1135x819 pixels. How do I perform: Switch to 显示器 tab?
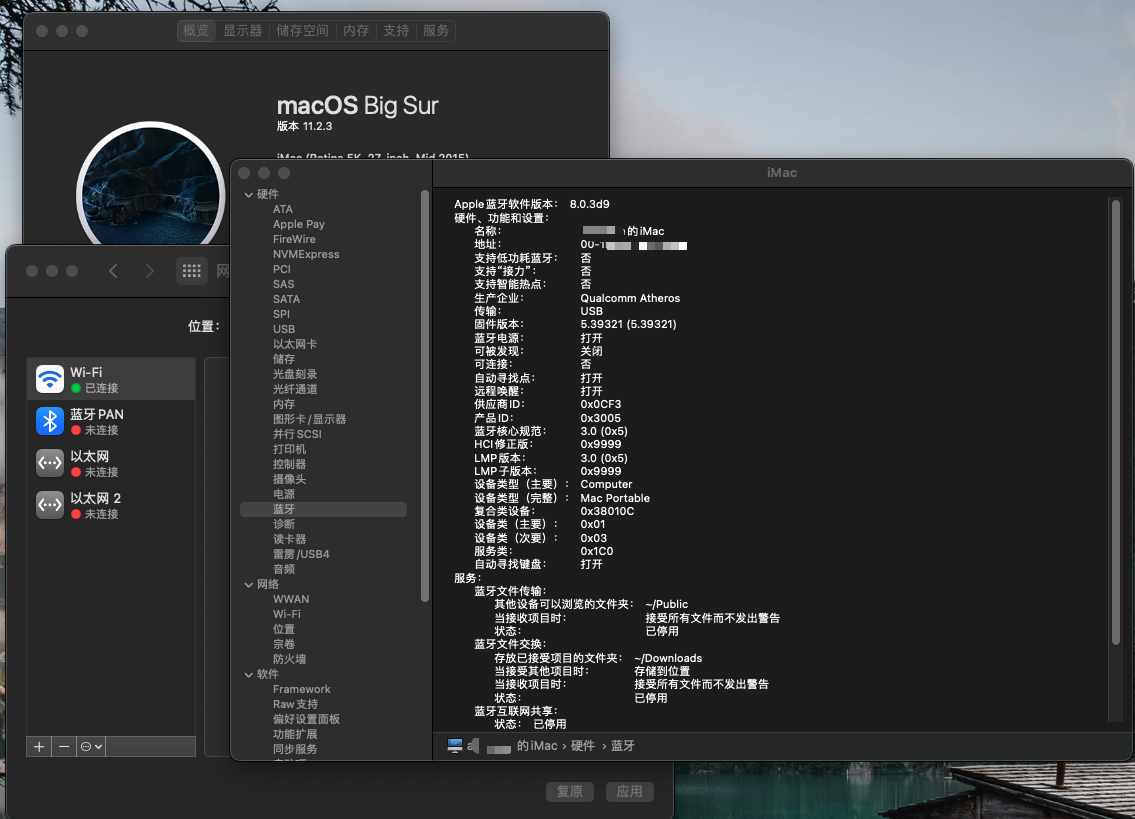point(242,30)
